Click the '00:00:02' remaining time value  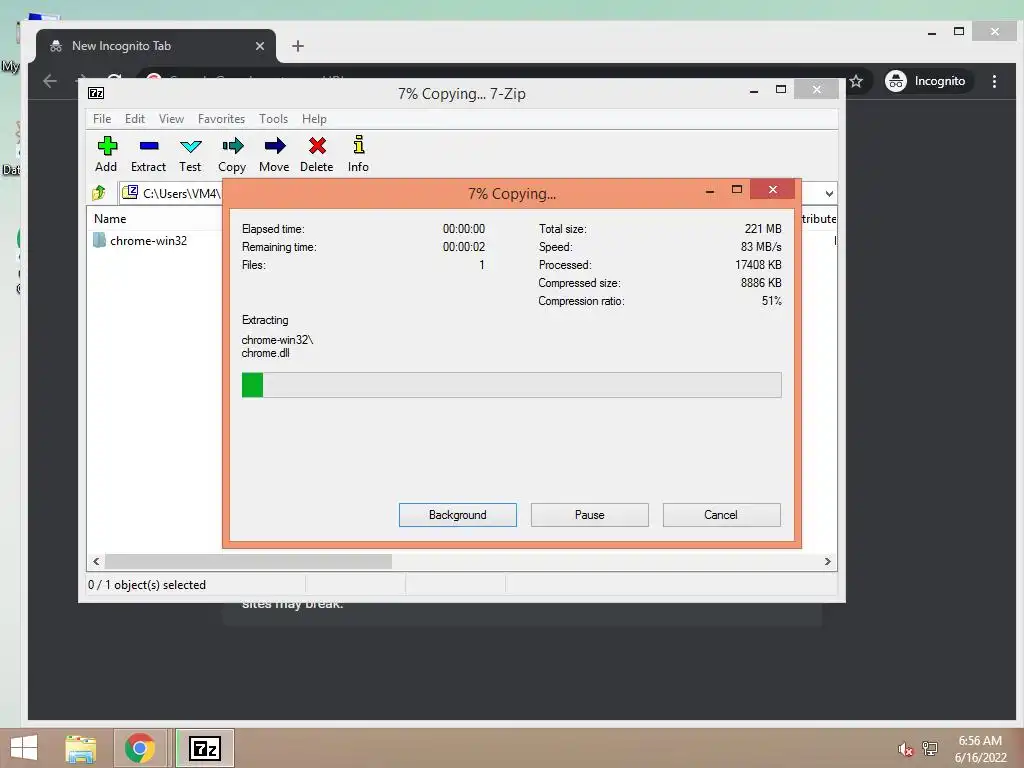(x=464, y=247)
